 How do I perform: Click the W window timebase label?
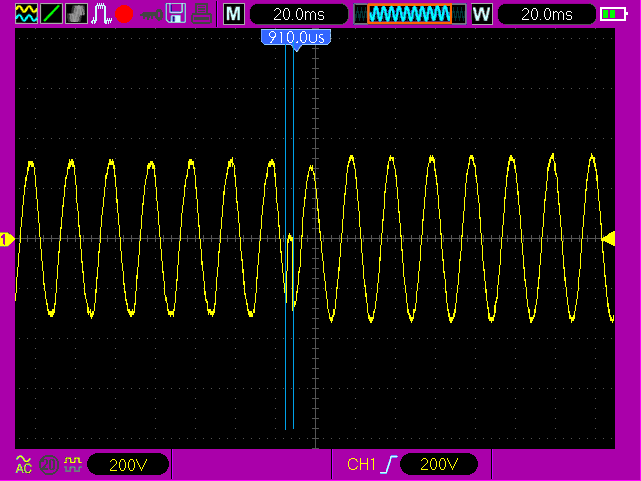click(481, 14)
